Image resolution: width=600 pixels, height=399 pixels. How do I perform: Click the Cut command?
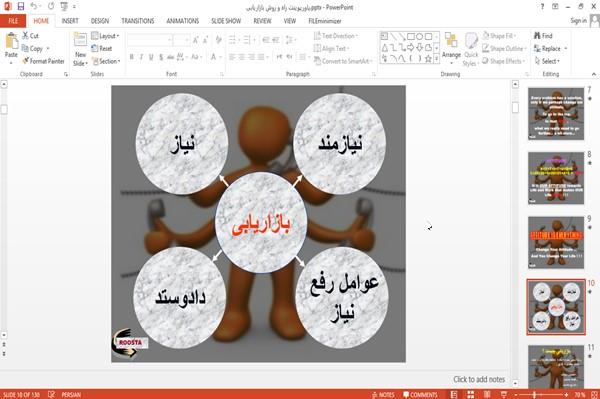tap(30, 36)
